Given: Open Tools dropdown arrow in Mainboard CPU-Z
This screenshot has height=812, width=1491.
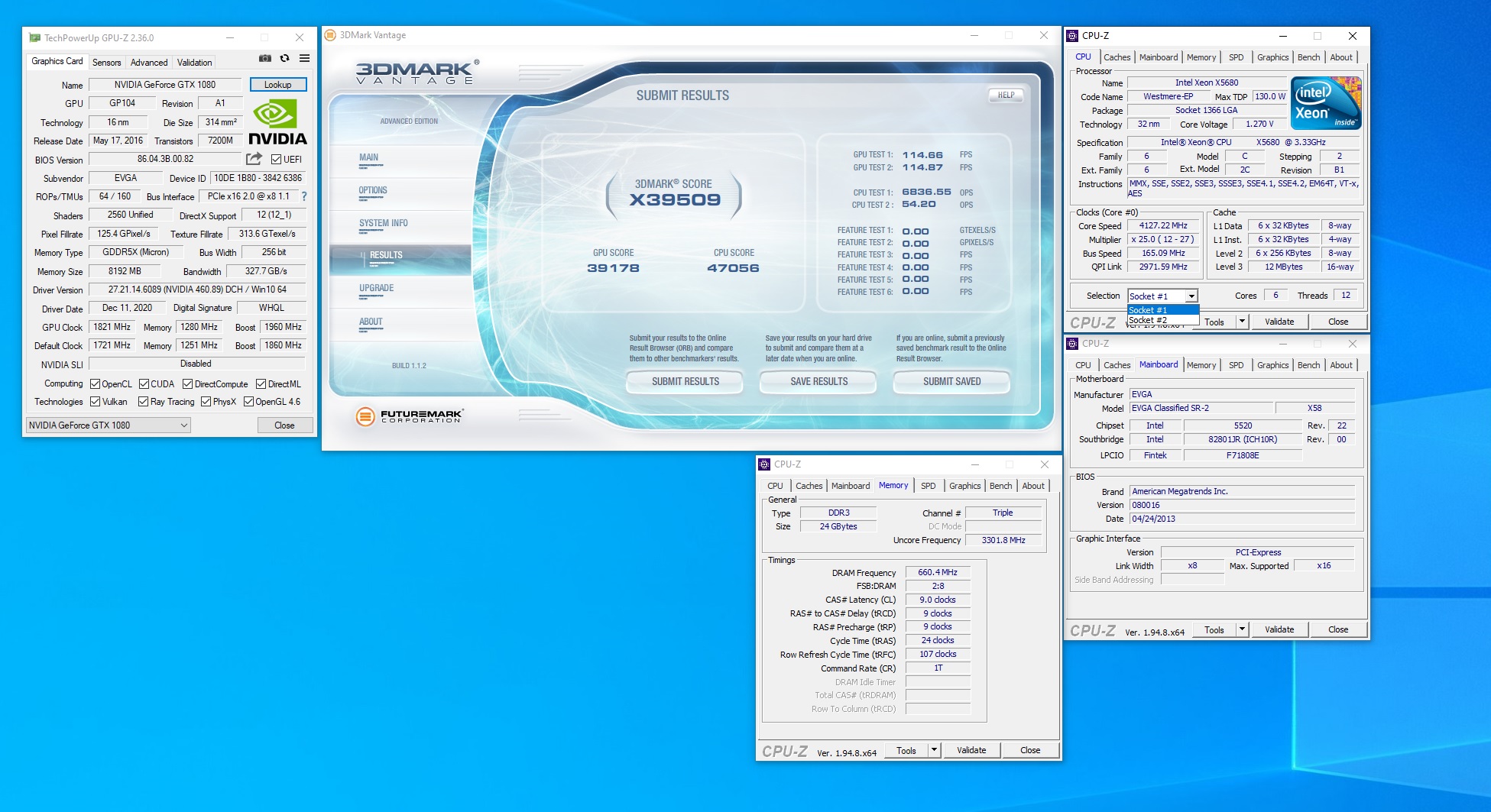Looking at the screenshot, I should coord(1242,629).
